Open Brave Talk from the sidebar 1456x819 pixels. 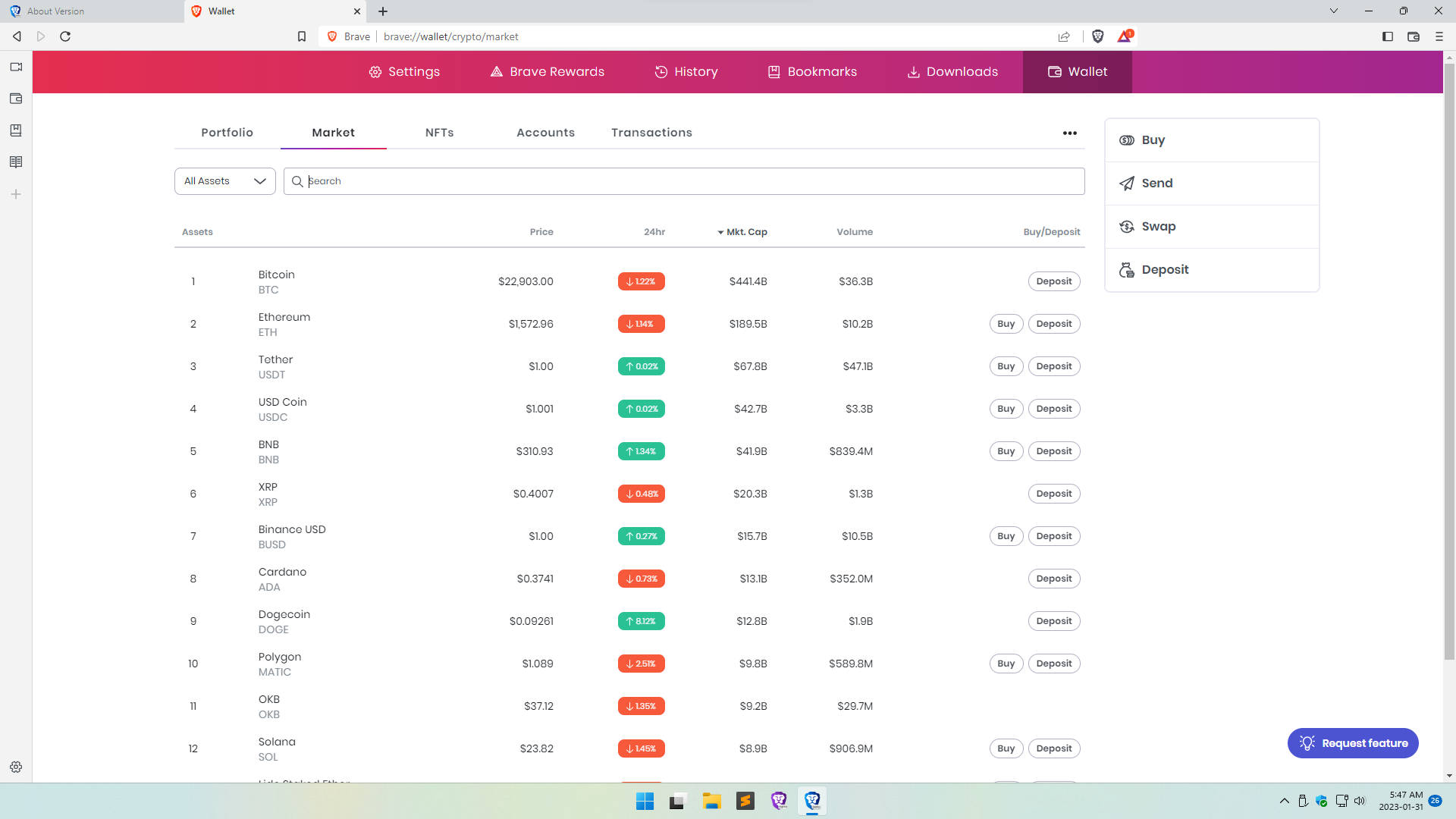15,67
